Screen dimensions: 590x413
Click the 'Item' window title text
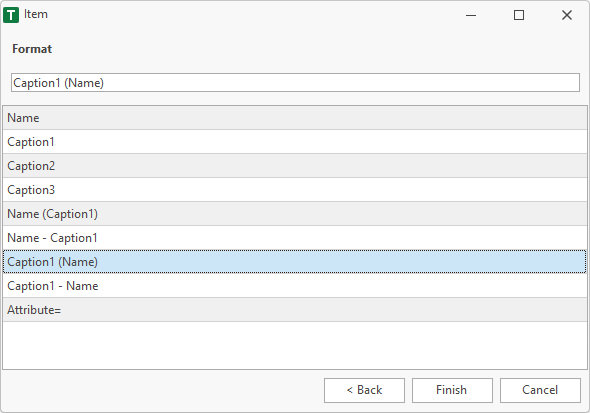(36, 14)
